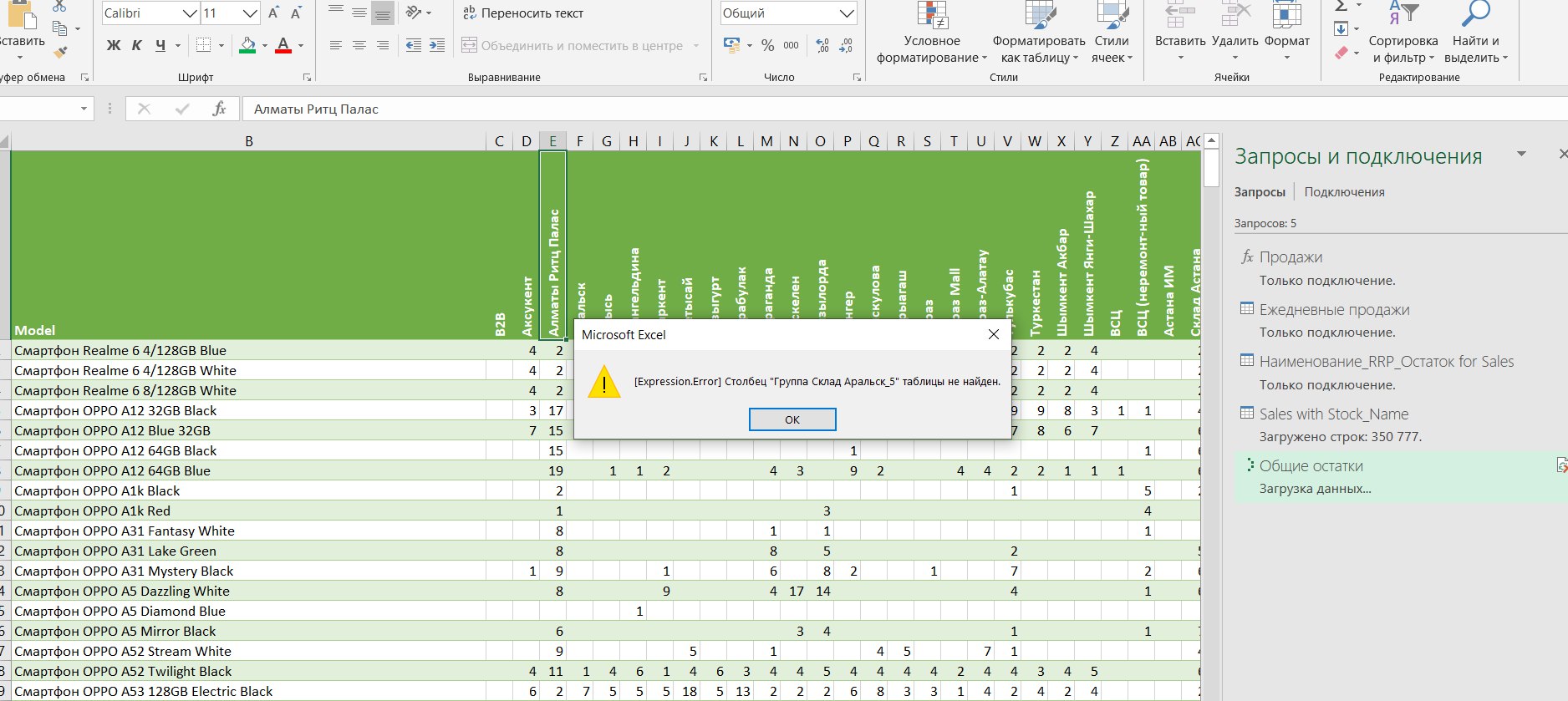
Task: Open alignment group (Выравнивание) dialog launcher
Action: (702, 77)
